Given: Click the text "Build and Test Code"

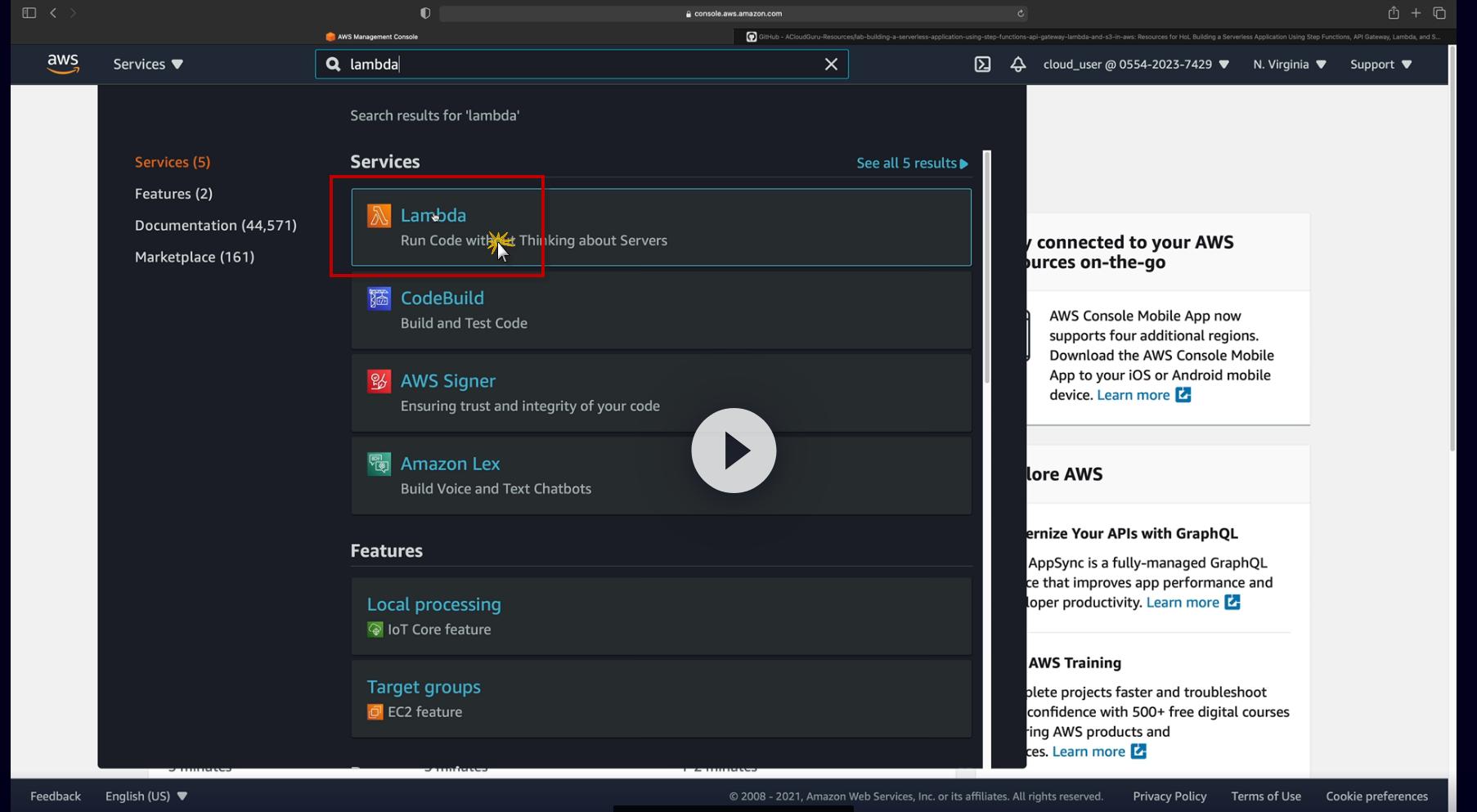Looking at the screenshot, I should click(464, 323).
